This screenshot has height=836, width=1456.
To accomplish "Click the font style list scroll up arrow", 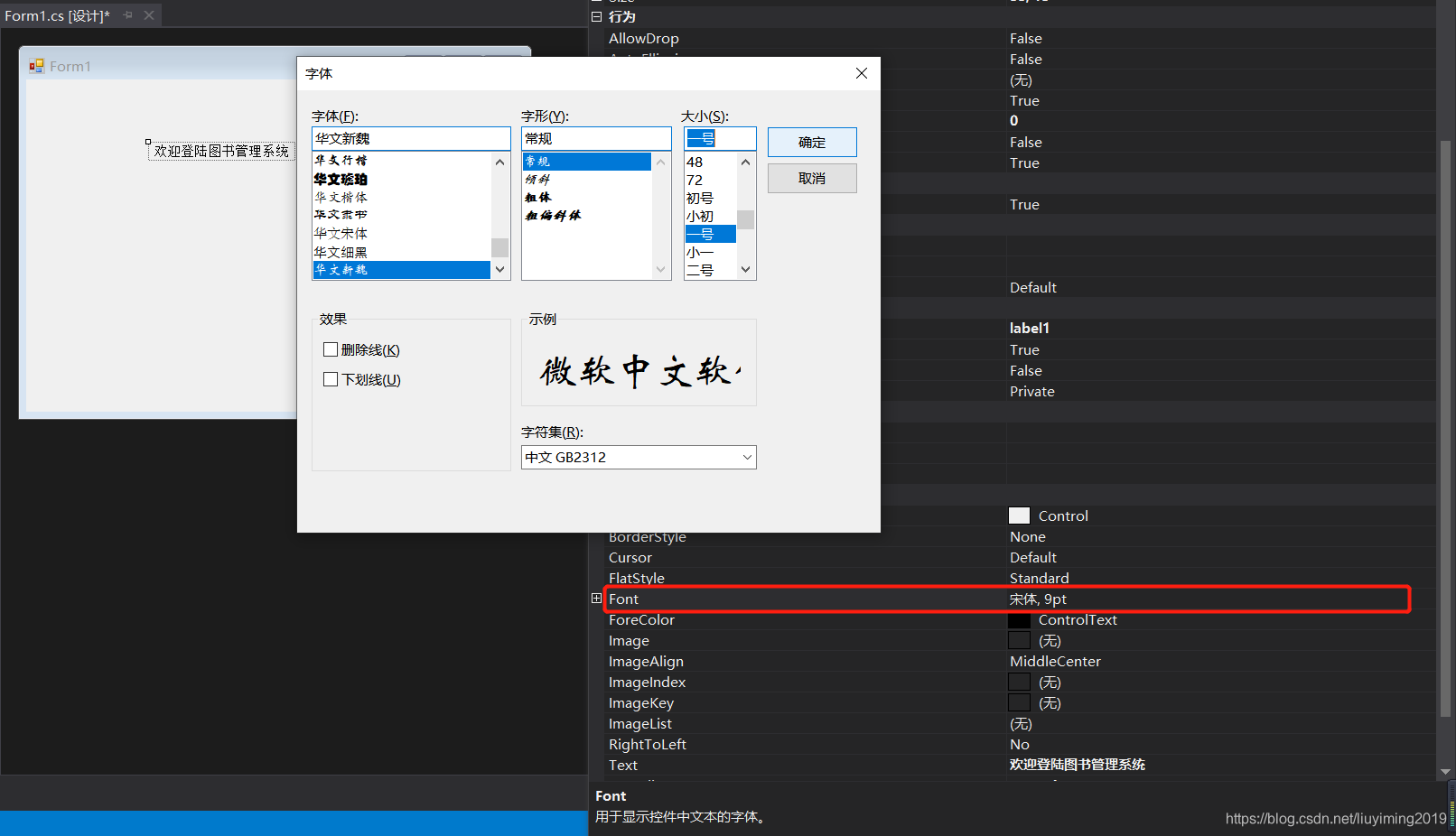I will tap(660, 163).
